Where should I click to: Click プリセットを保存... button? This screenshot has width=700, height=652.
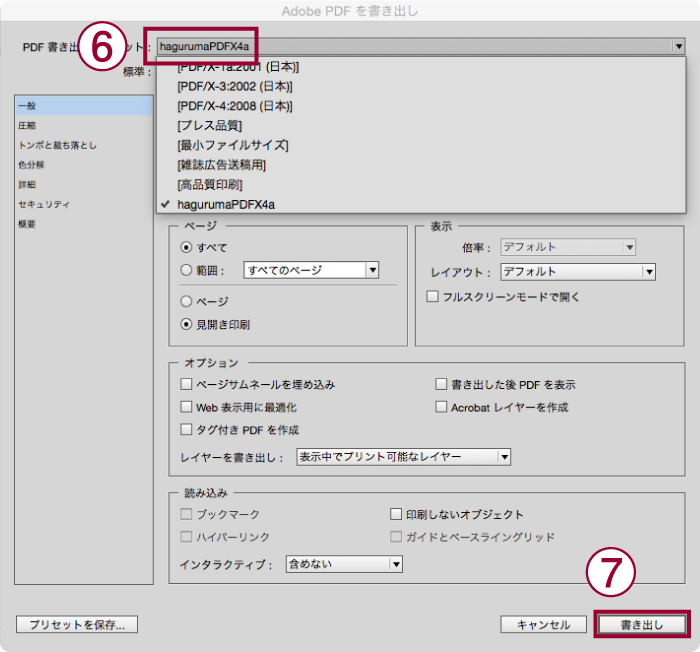(x=77, y=624)
